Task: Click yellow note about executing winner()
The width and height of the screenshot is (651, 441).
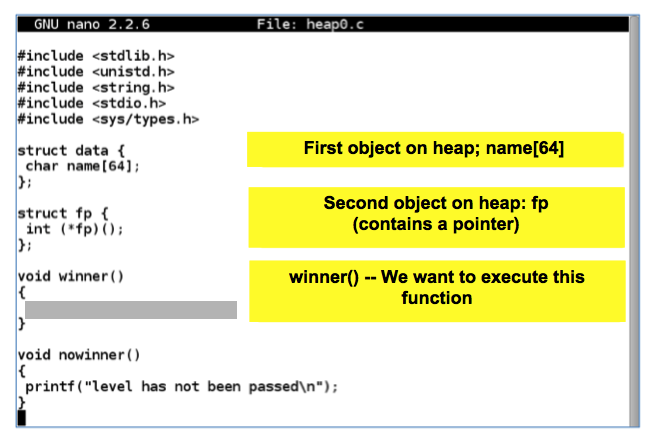Action: click(x=436, y=289)
